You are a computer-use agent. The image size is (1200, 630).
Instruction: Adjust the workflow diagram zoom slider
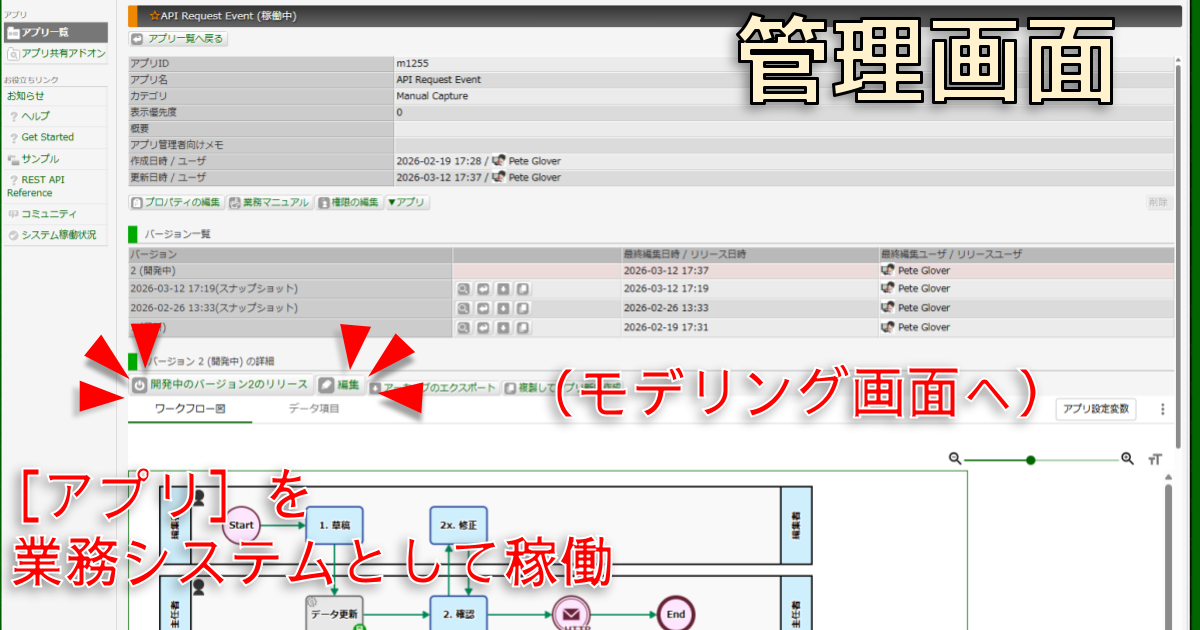tap(1031, 459)
